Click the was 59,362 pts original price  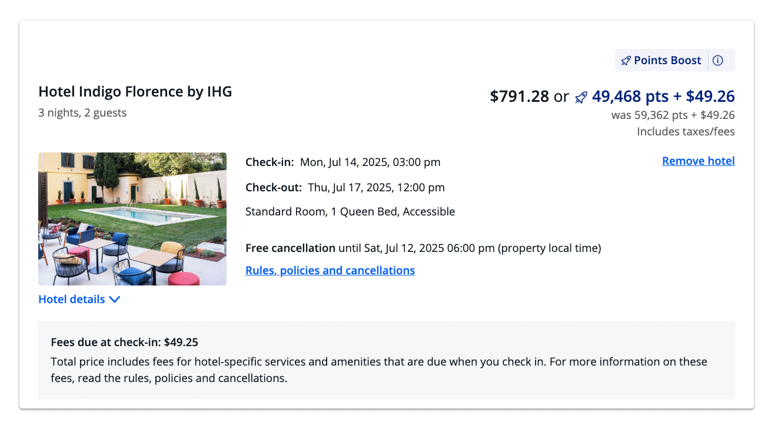[673, 115]
